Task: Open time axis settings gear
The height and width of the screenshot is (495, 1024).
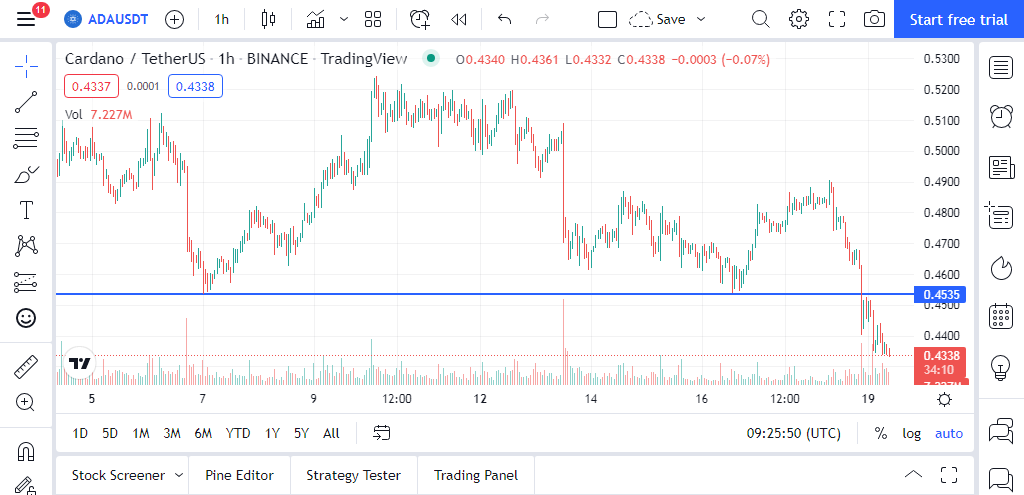Action: tap(944, 399)
